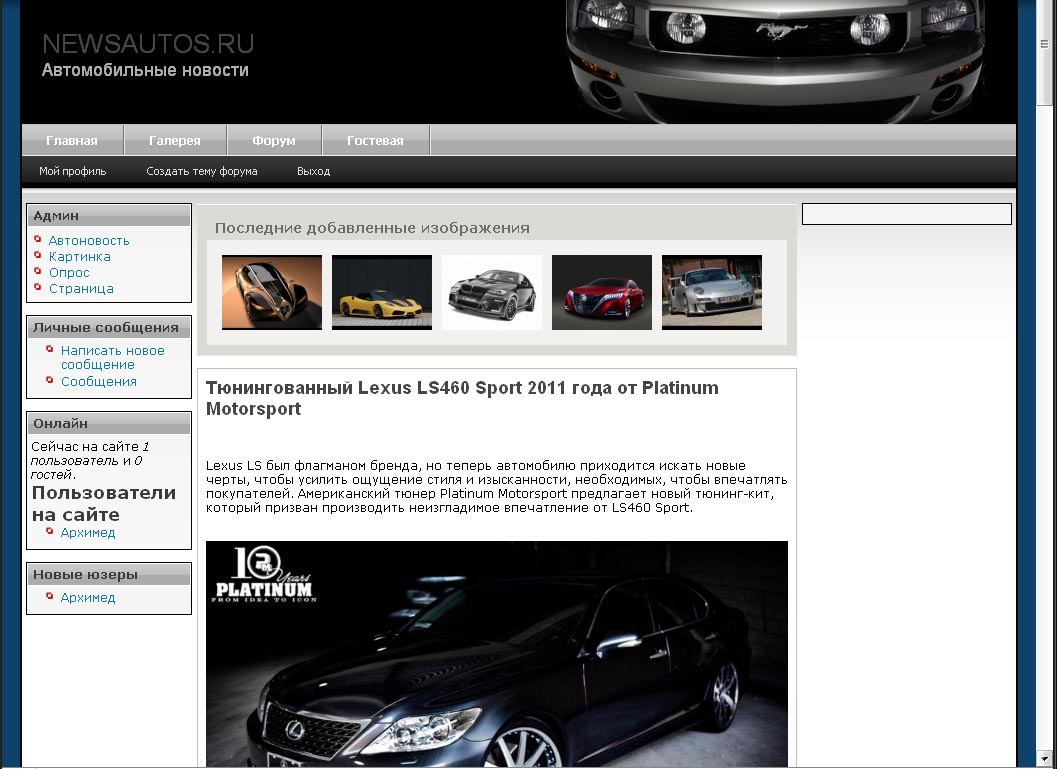Open the Сообщения link
The height and width of the screenshot is (769, 1057).
click(x=98, y=381)
